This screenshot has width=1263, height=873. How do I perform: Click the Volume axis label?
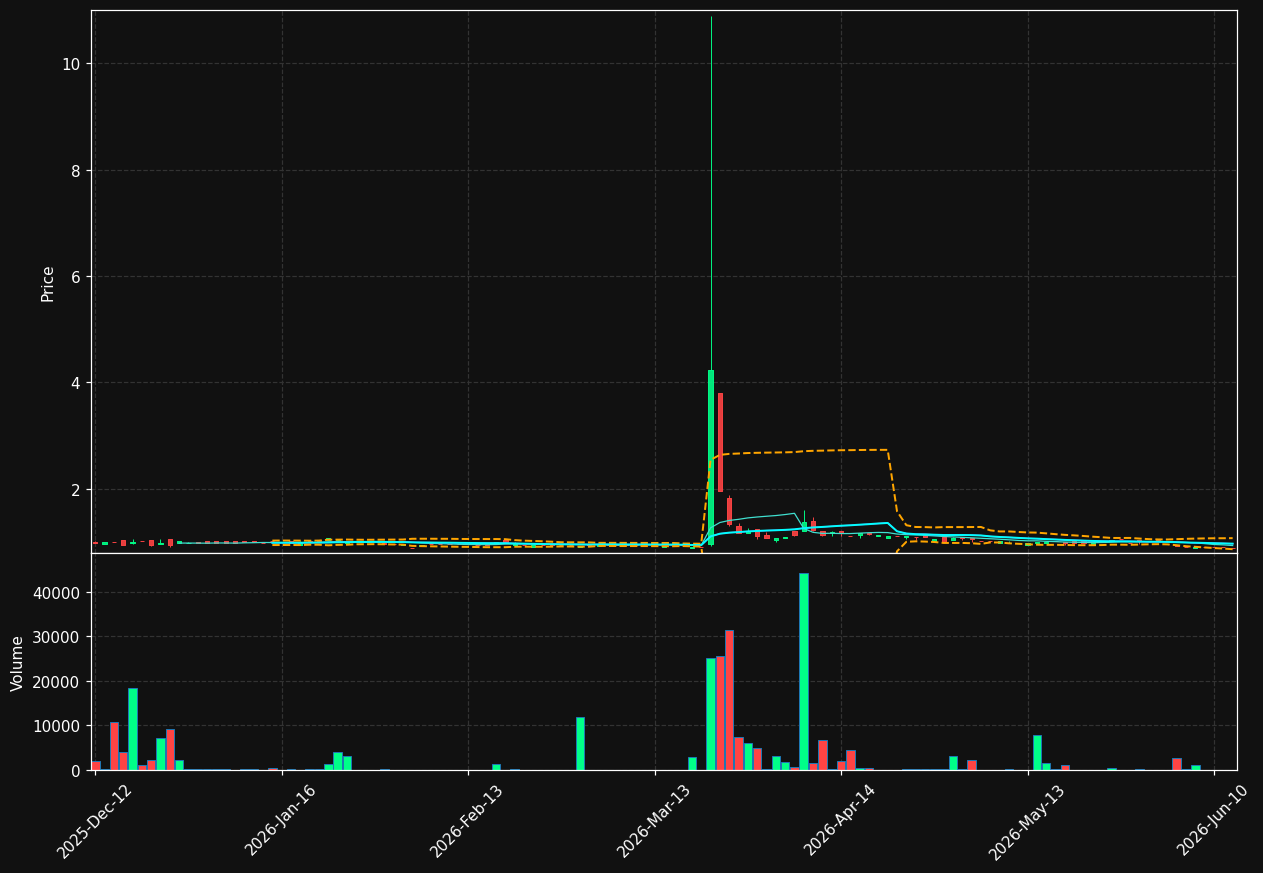[x=18, y=663]
